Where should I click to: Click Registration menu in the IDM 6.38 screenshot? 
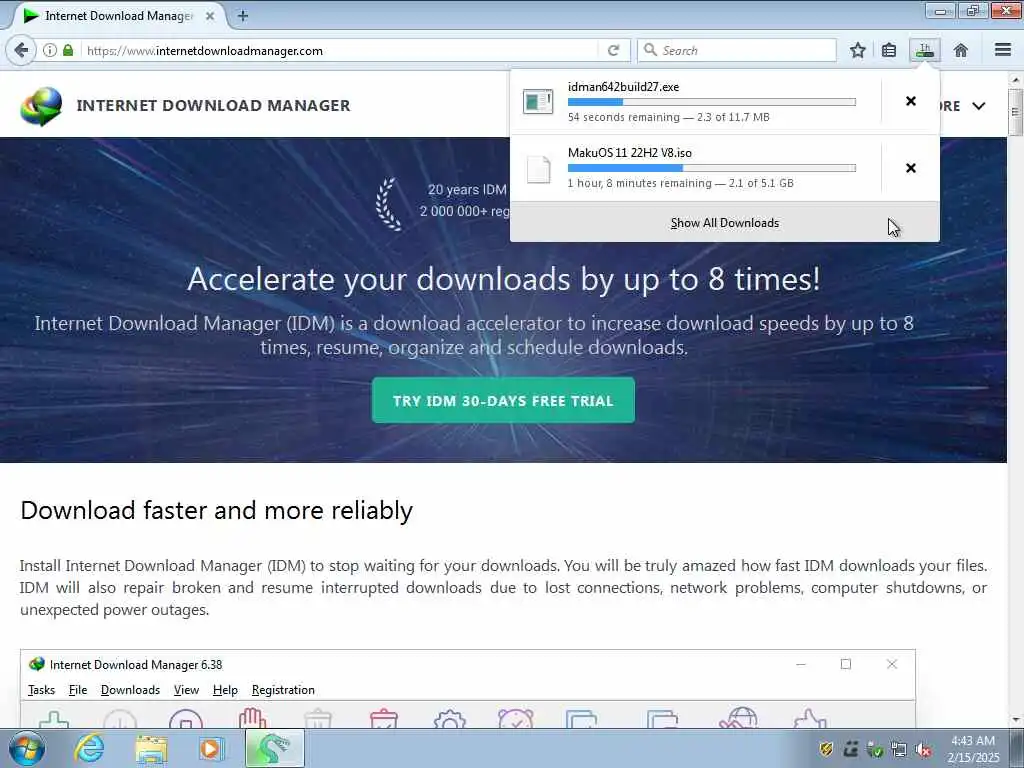[x=283, y=690]
